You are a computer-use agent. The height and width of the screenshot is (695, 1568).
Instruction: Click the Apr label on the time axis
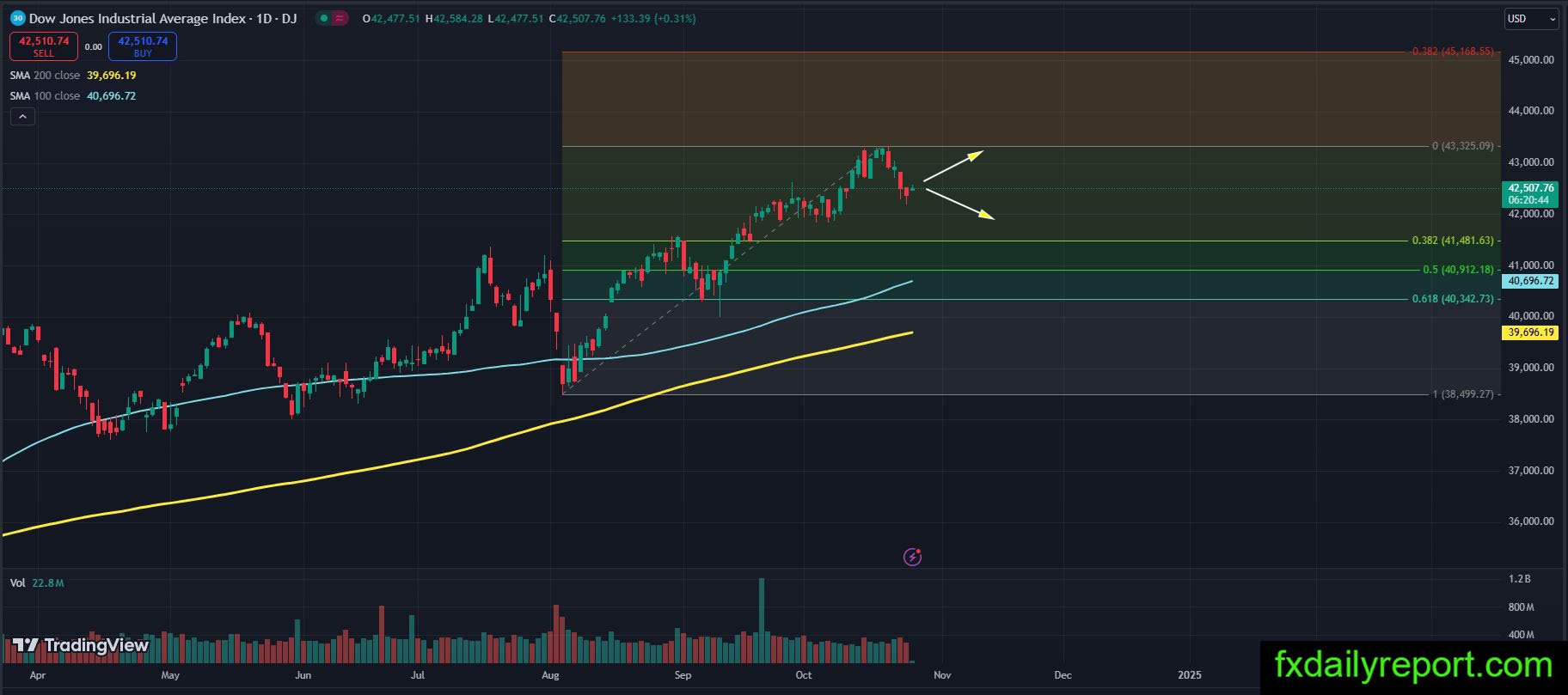pos(37,675)
